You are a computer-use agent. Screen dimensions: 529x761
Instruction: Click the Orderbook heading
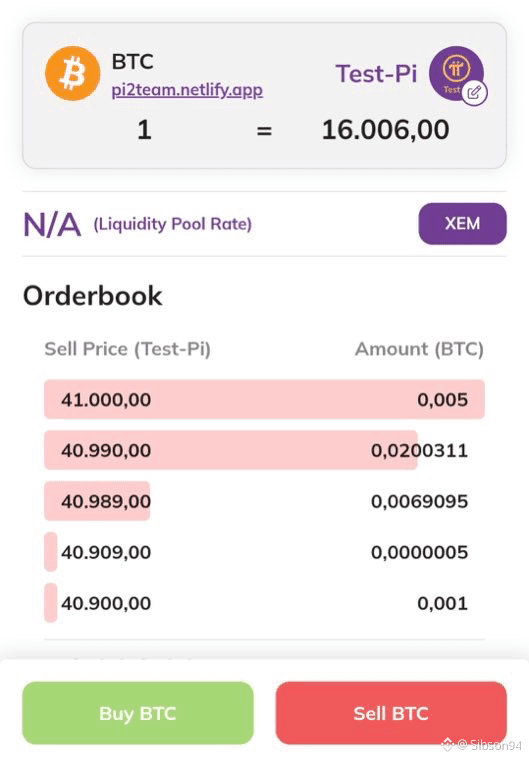tap(93, 296)
